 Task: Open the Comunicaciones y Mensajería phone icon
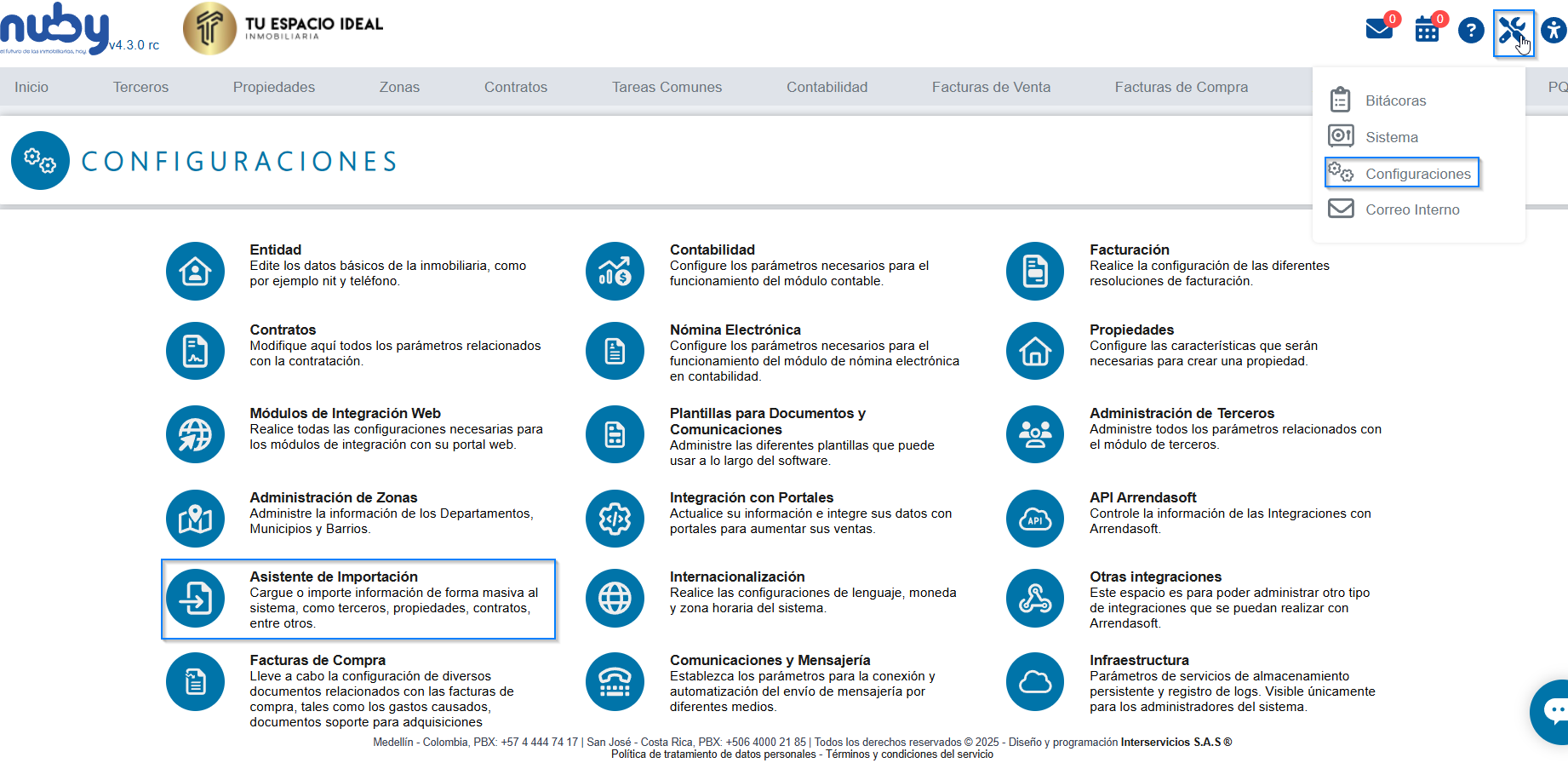point(615,681)
